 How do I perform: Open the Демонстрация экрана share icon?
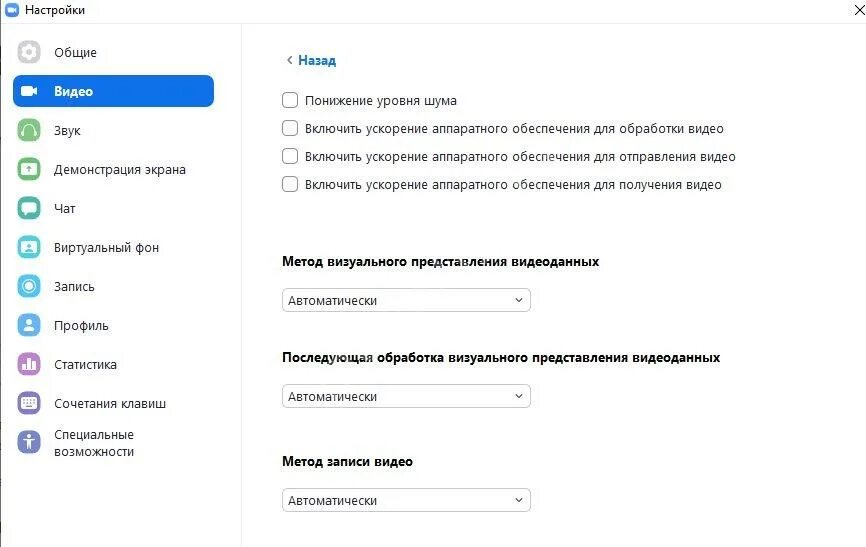[29, 169]
